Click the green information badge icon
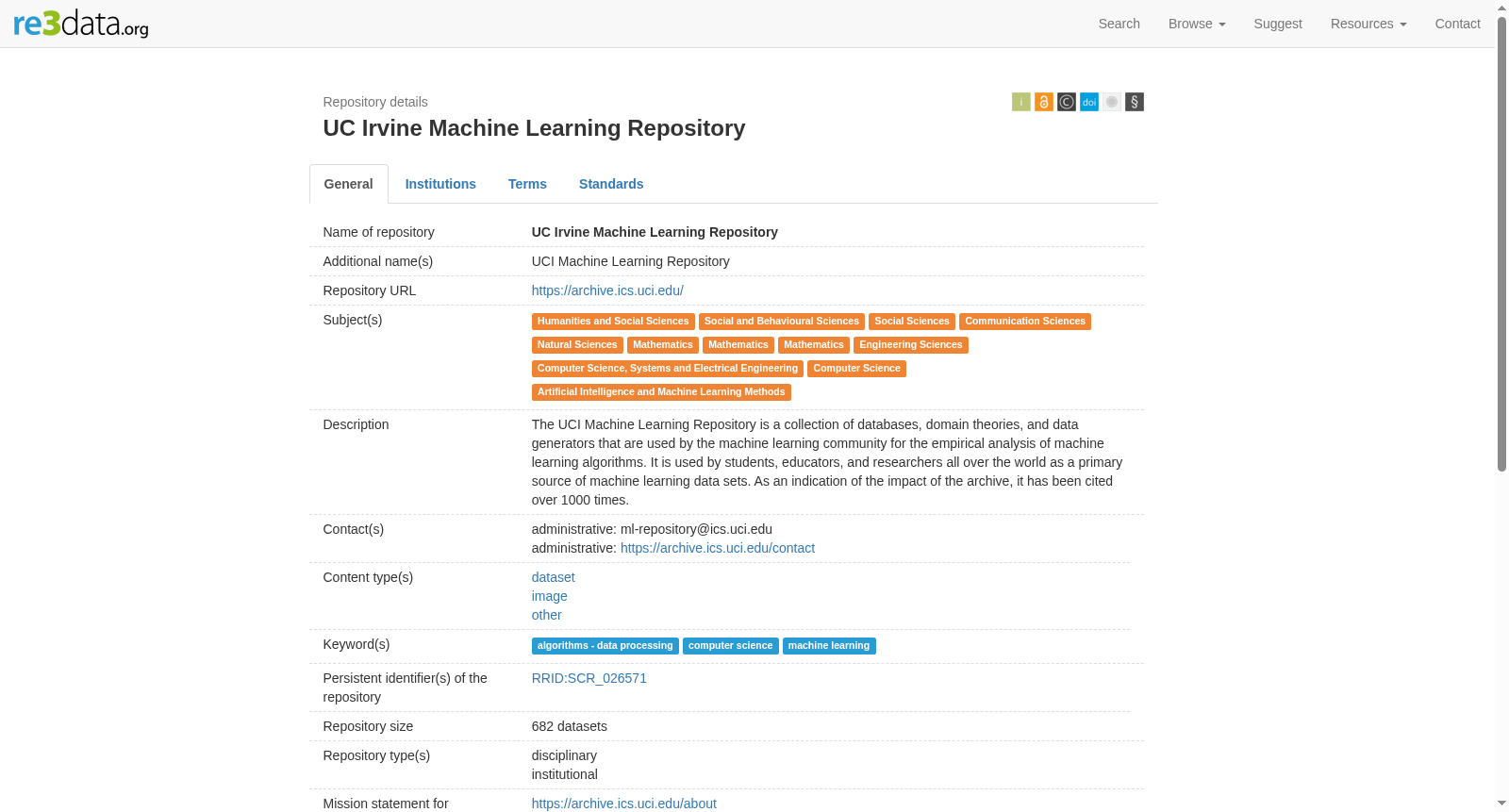The width and height of the screenshot is (1509, 812). [1020, 102]
